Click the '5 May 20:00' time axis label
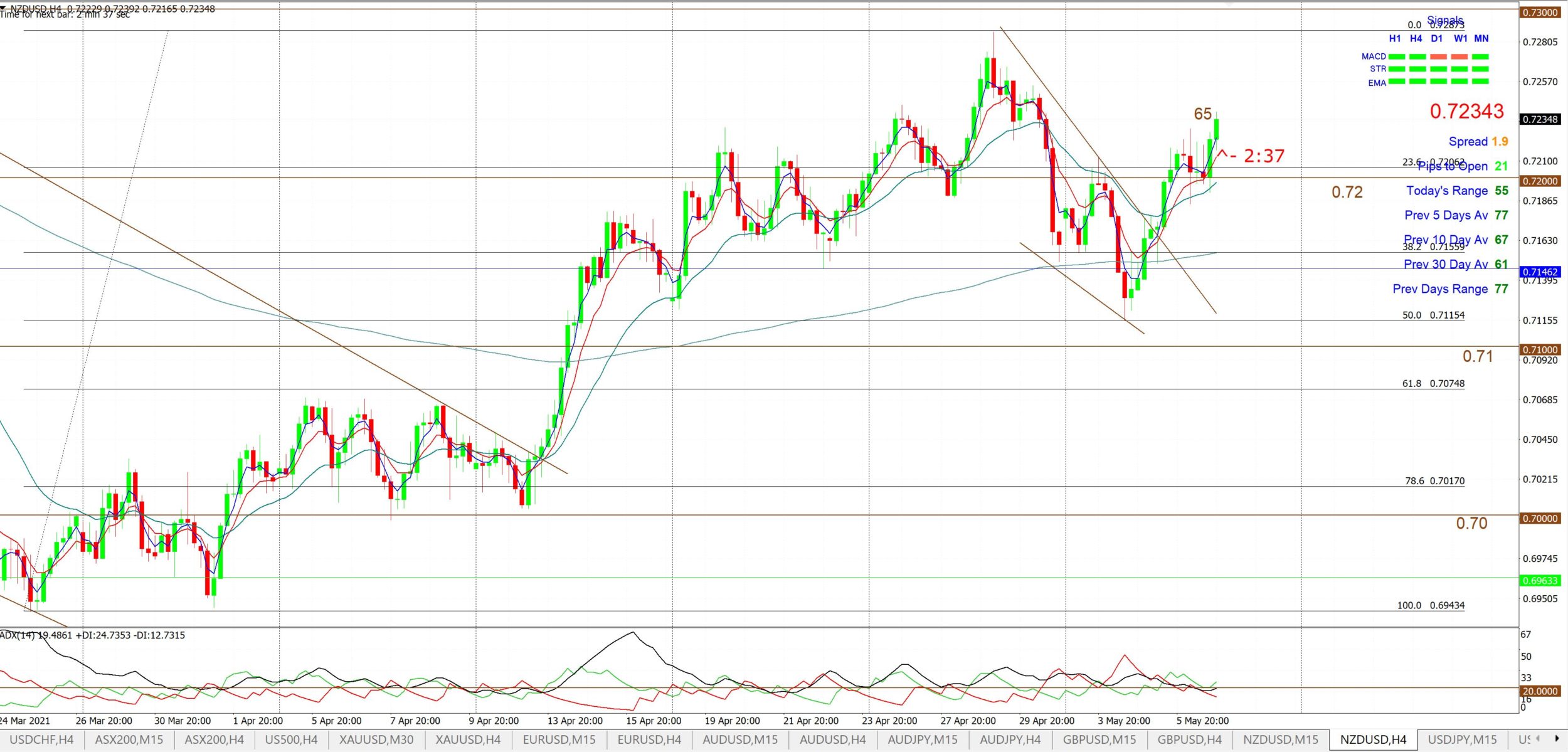Image resolution: width=1568 pixels, height=752 pixels. pyautogui.click(x=1202, y=721)
